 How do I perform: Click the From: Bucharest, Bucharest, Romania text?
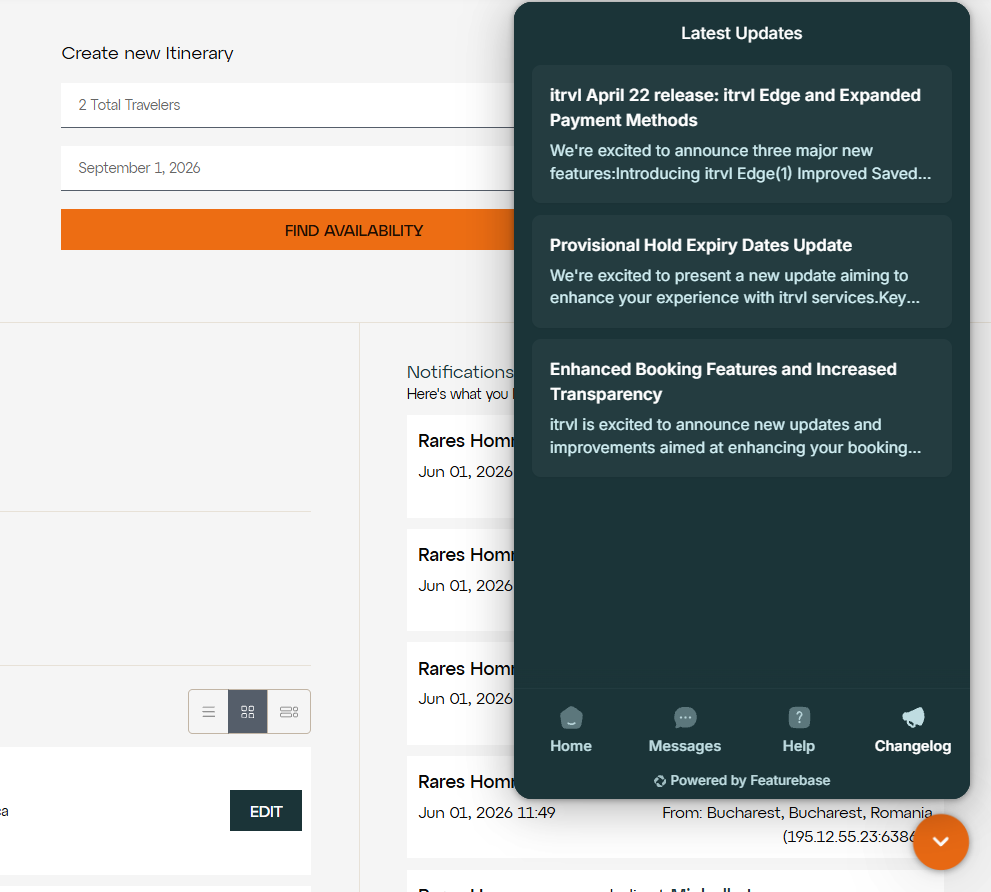797,812
